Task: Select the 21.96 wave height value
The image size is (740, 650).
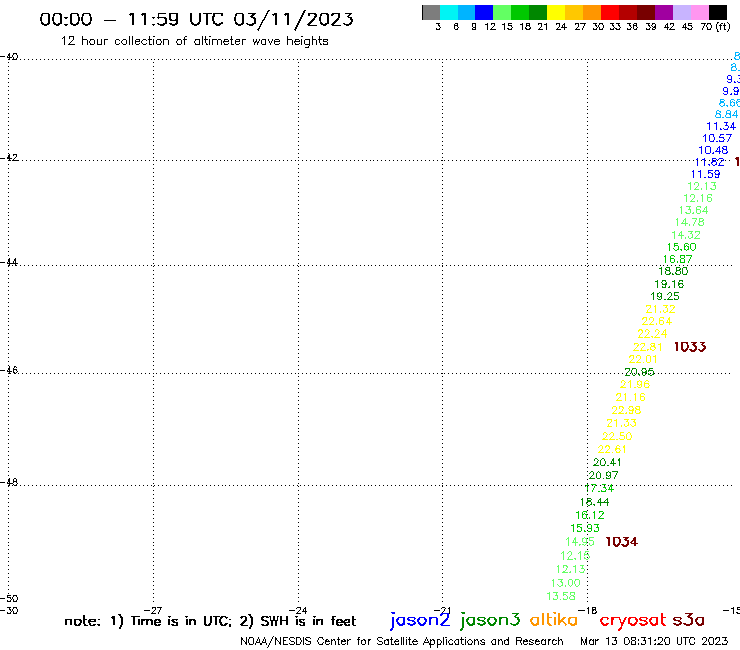Action: pyautogui.click(x=635, y=385)
